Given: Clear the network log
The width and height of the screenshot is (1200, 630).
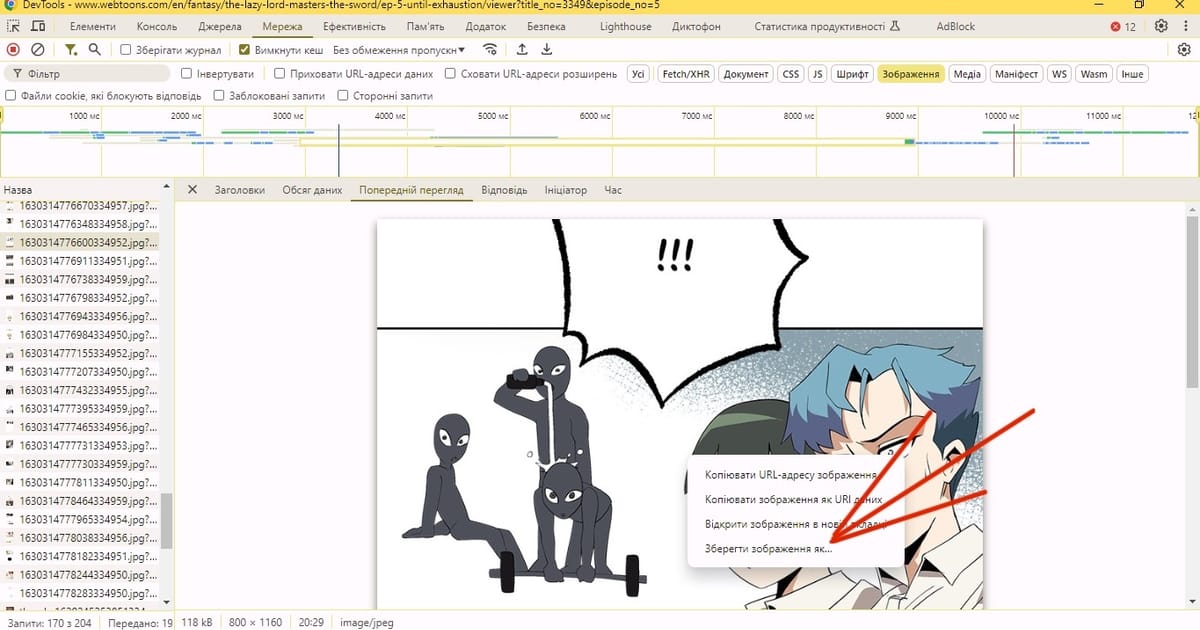Looking at the screenshot, I should click(x=38, y=49).
